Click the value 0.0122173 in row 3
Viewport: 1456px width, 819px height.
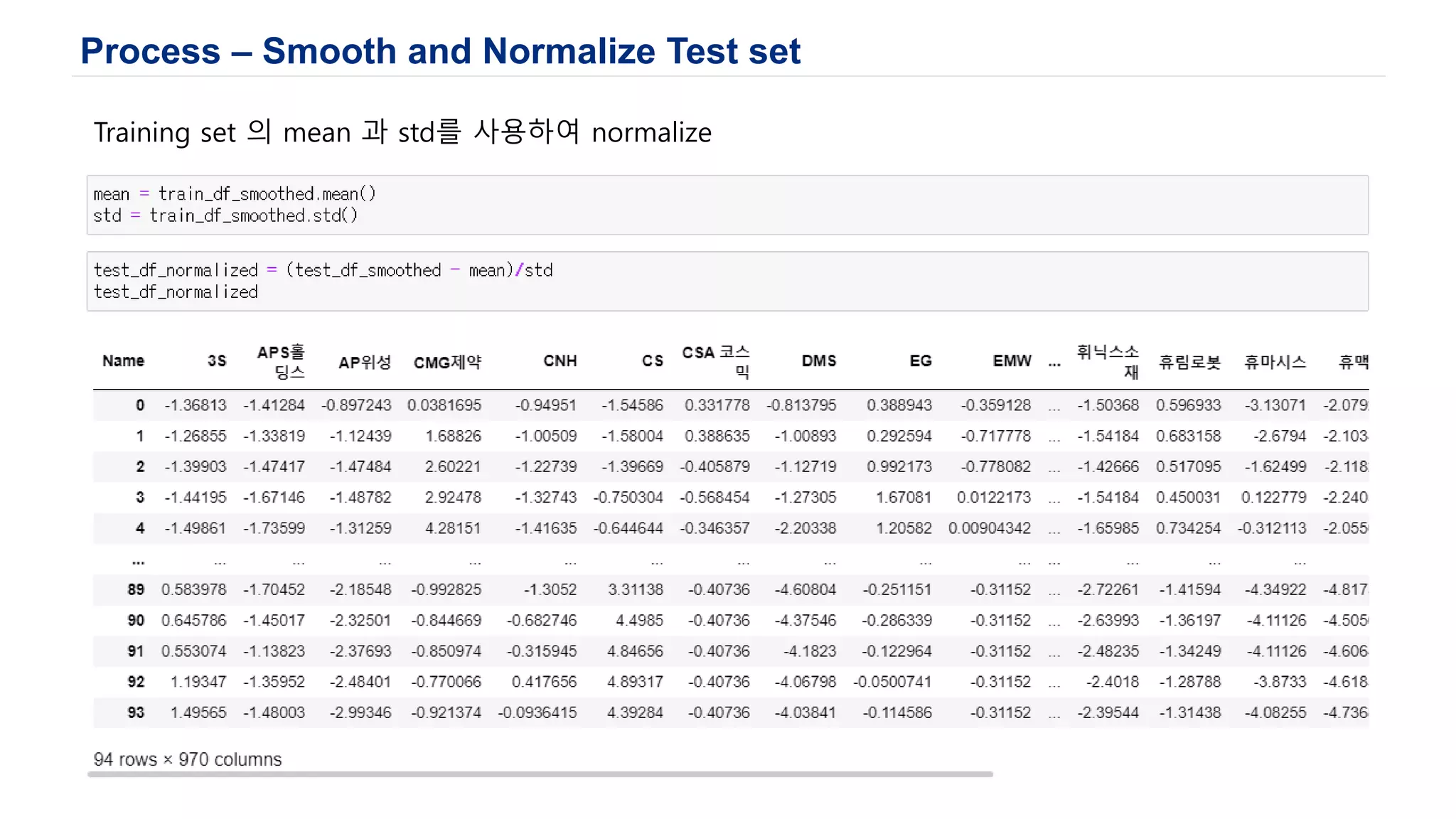pyautogui.click(x=994, y=498)
